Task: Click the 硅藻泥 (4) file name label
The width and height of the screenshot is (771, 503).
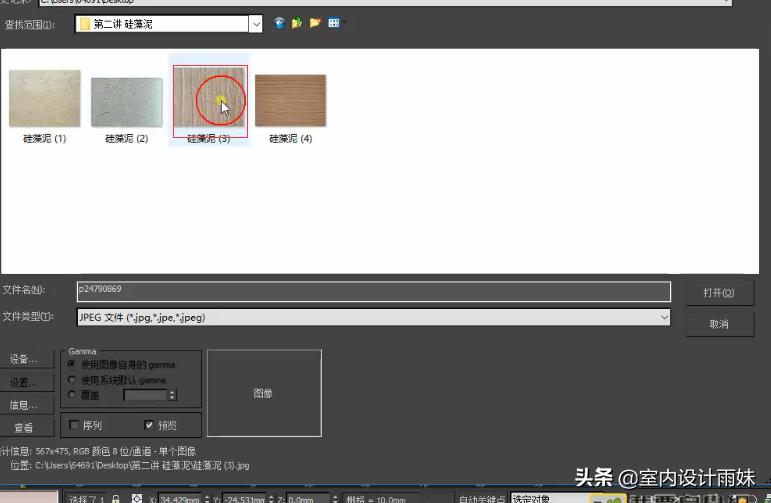Action: coord(291,139)
